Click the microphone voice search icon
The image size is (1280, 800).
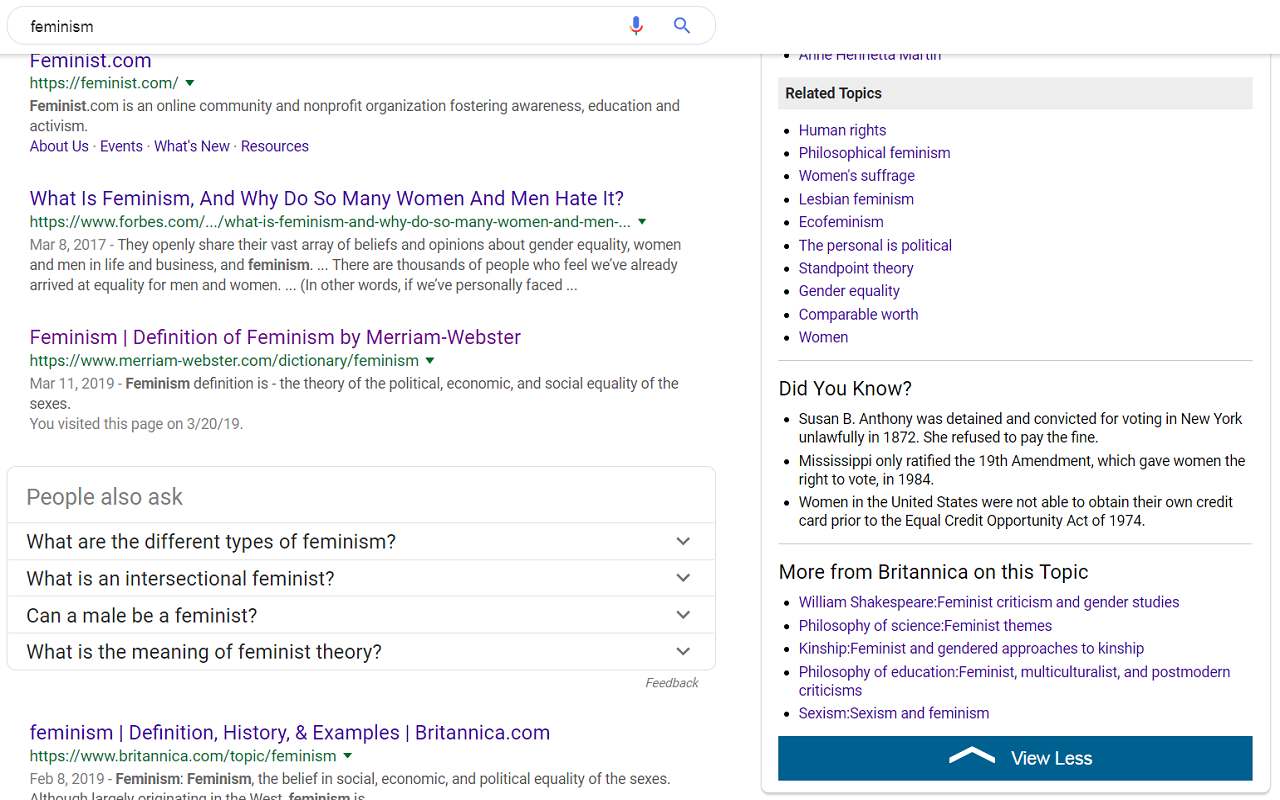[x=636, y=25]
